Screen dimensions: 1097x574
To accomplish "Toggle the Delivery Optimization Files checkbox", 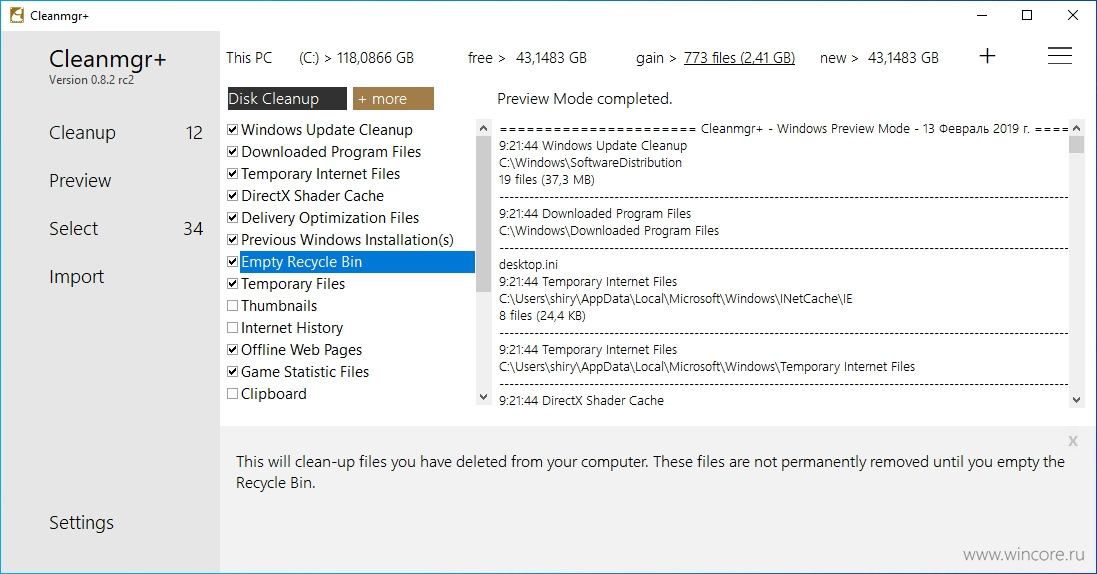I will click(232, 218).
